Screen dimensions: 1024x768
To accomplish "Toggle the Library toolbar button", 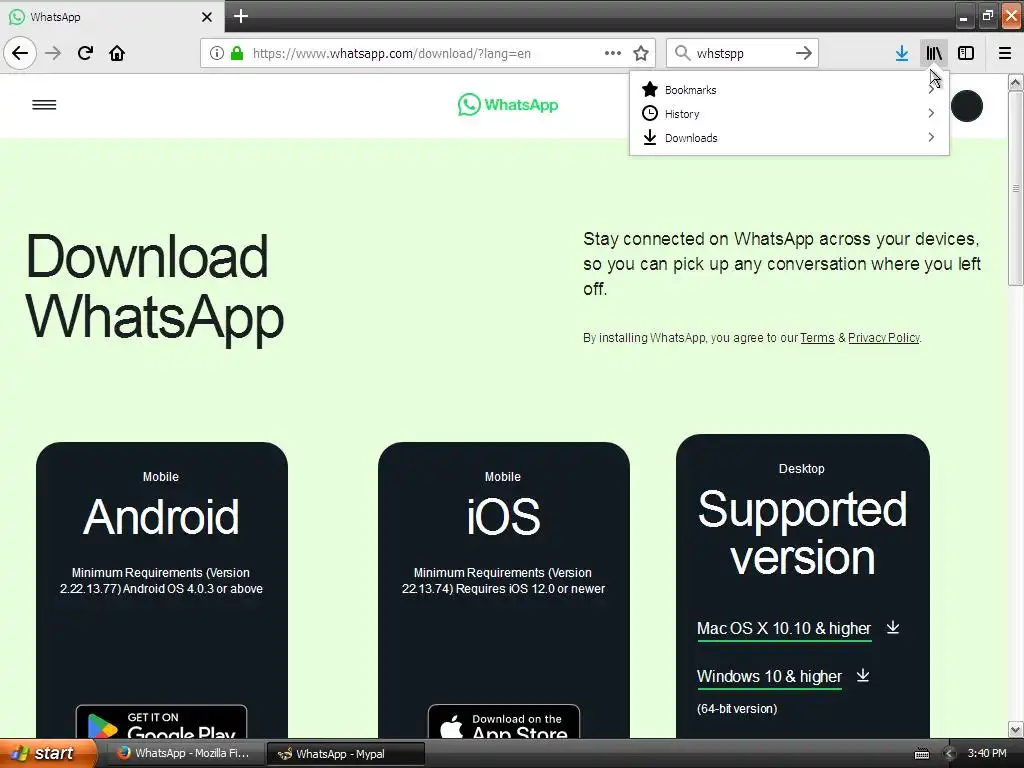I will pyautogui.click(x=934, y=53).
